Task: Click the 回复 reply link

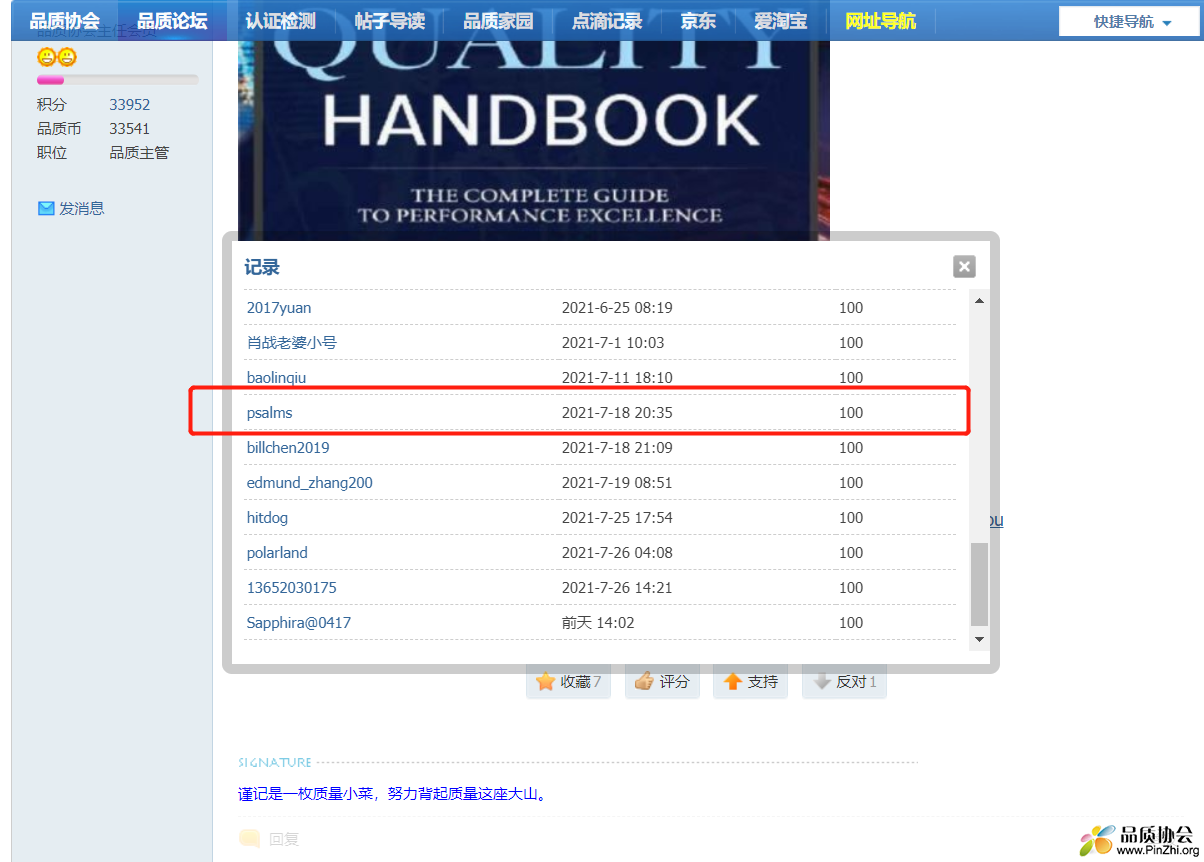Action: coord(284,839)
